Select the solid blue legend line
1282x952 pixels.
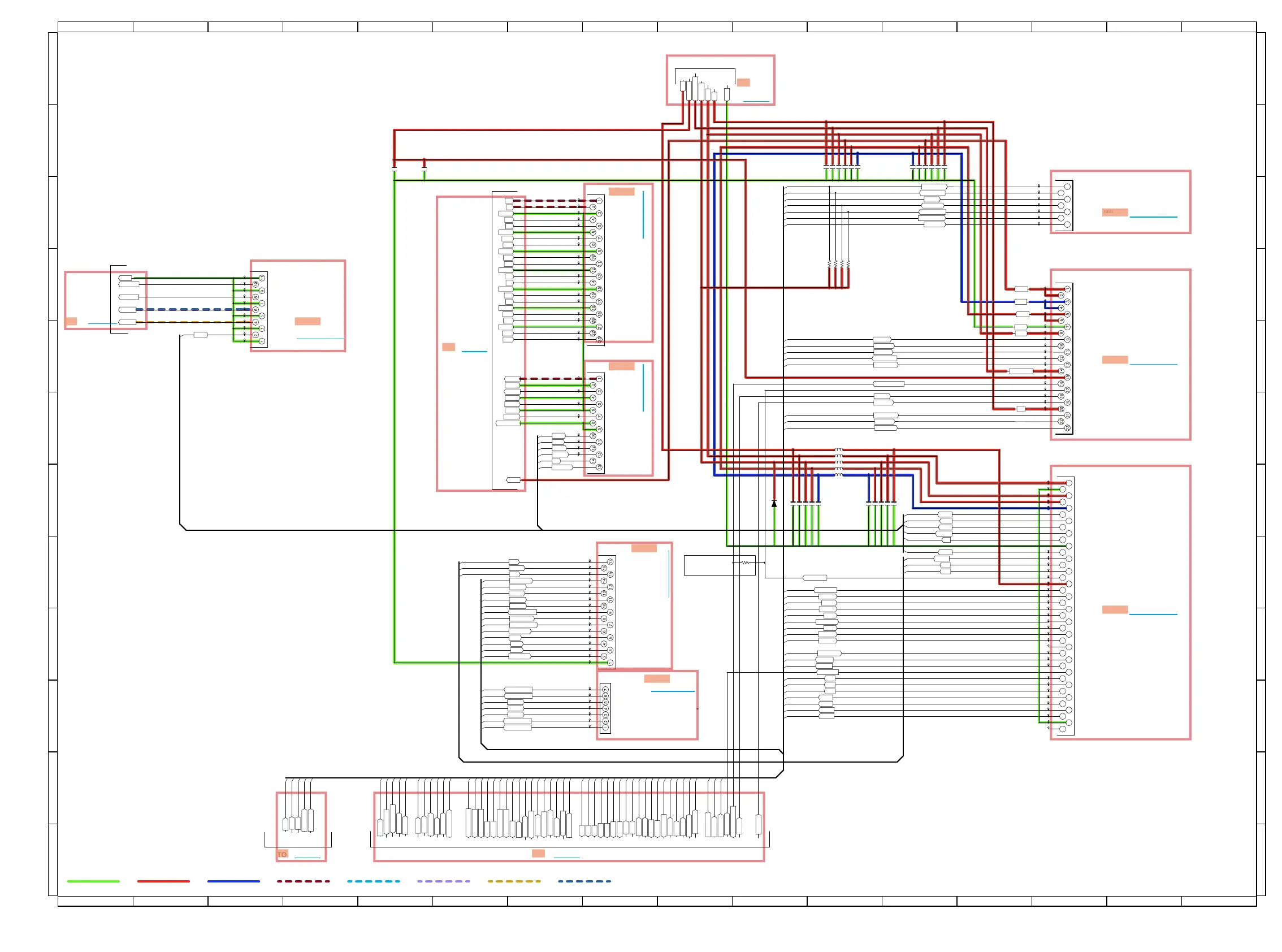point(233,881)
